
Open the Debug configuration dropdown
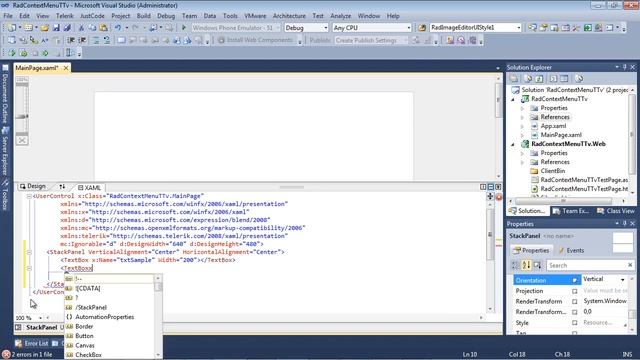pyautogui.click(x=326, y=28)
